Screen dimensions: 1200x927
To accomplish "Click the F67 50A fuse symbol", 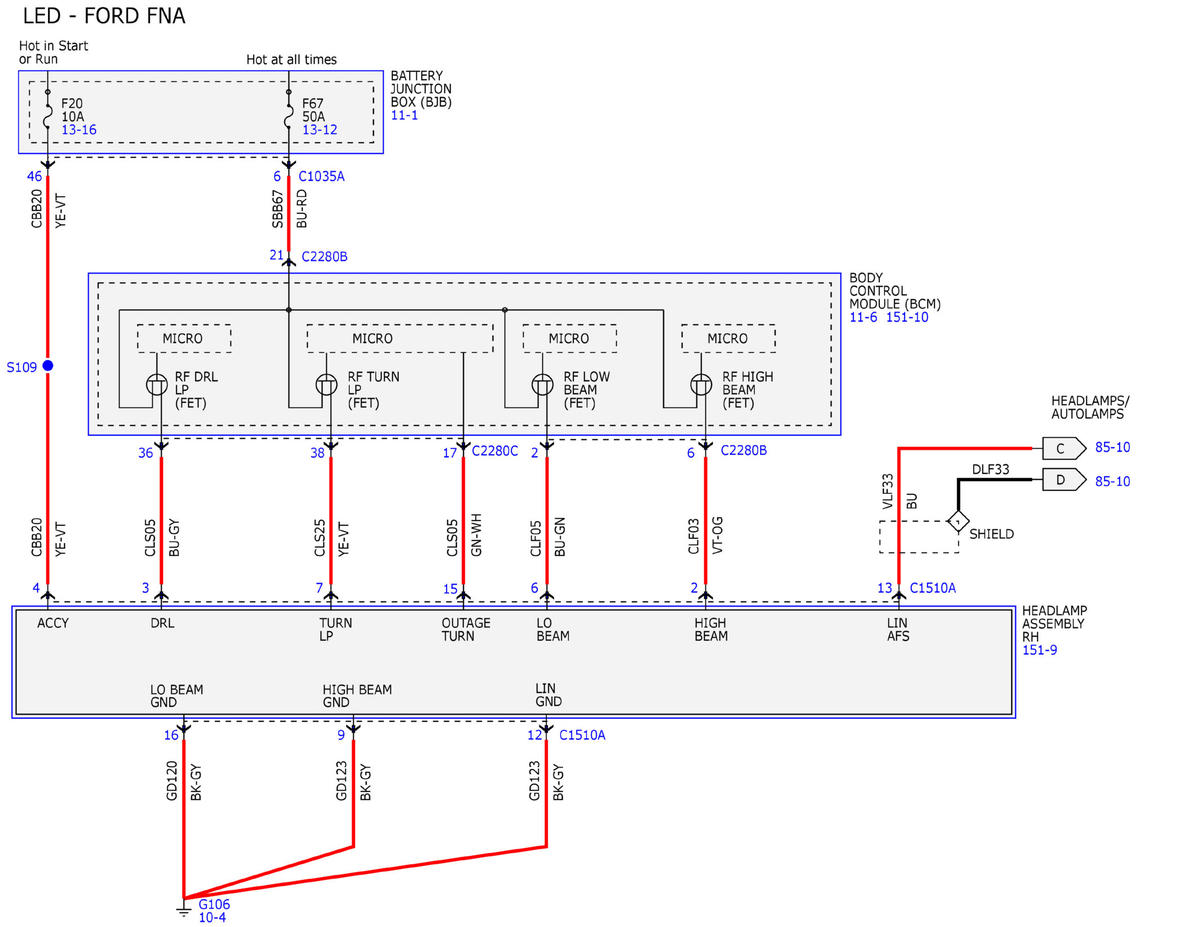I will pyautogui.click(x=289, y=117).
